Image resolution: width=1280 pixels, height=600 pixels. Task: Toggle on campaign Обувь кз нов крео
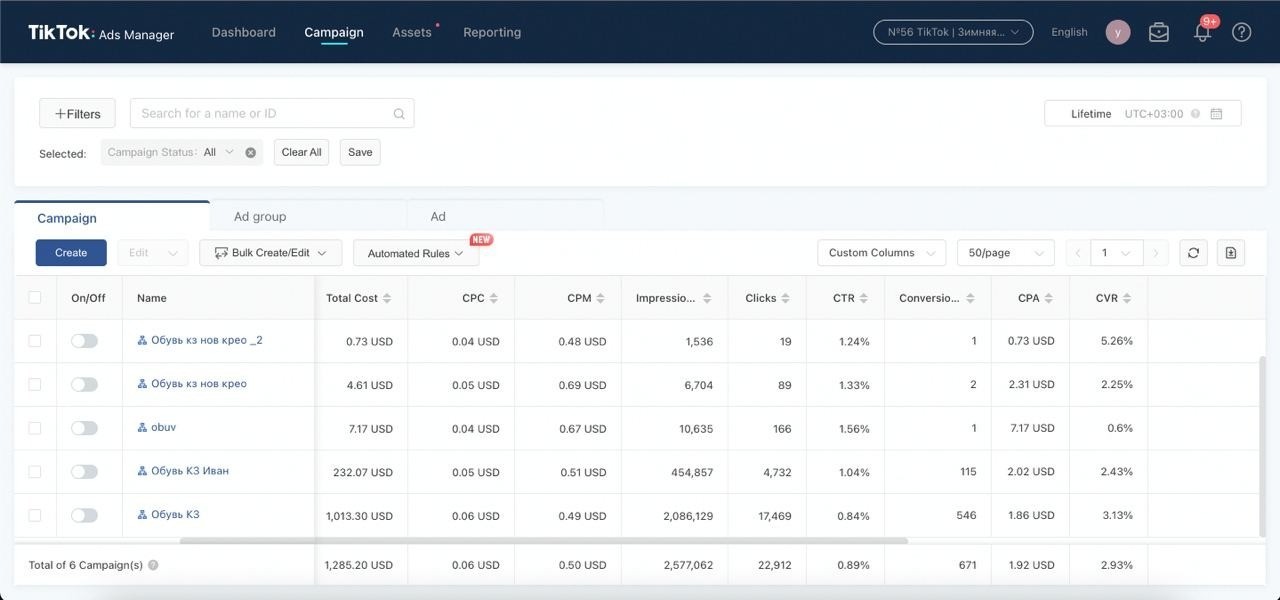(84, 384)
